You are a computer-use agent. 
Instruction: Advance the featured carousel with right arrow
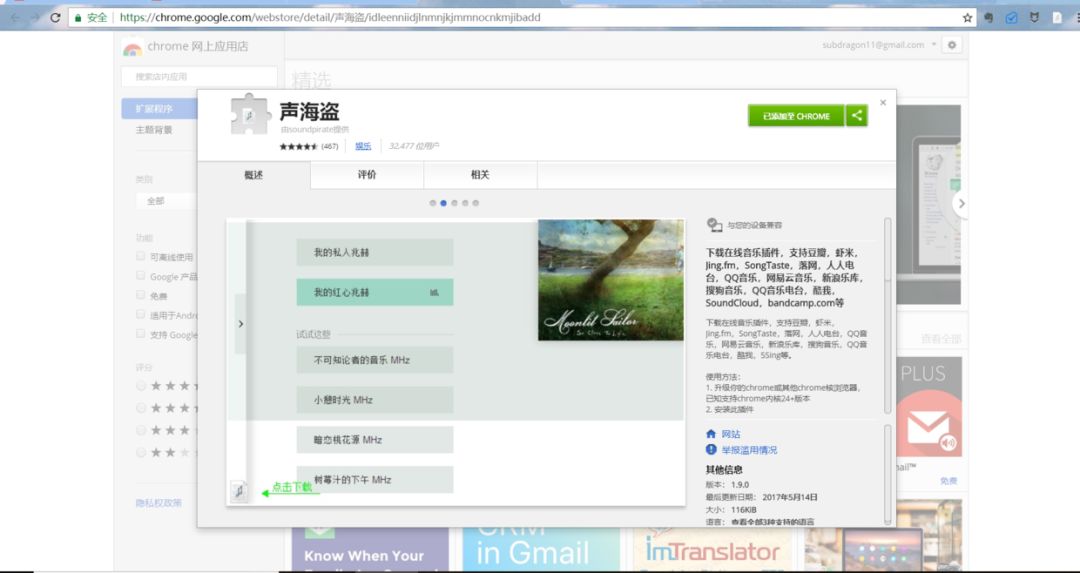pos(961,203)
